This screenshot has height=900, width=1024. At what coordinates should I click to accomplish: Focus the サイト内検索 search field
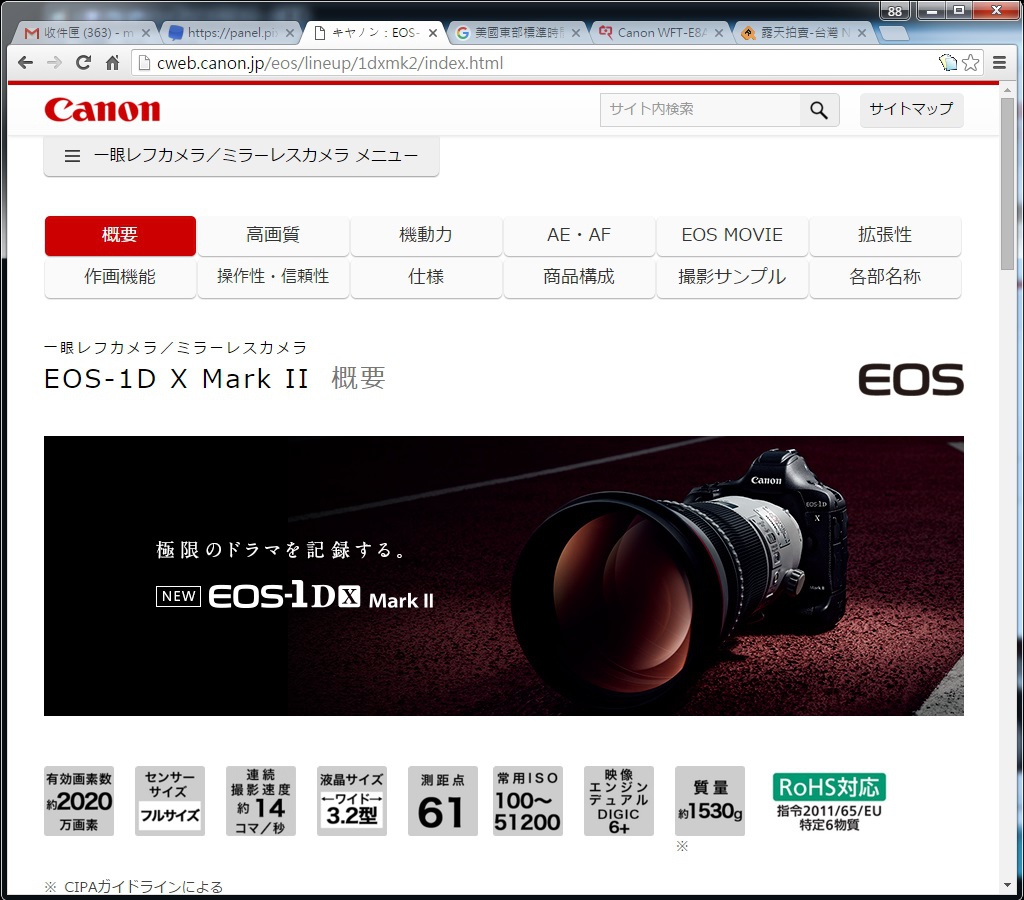point(700,110)
